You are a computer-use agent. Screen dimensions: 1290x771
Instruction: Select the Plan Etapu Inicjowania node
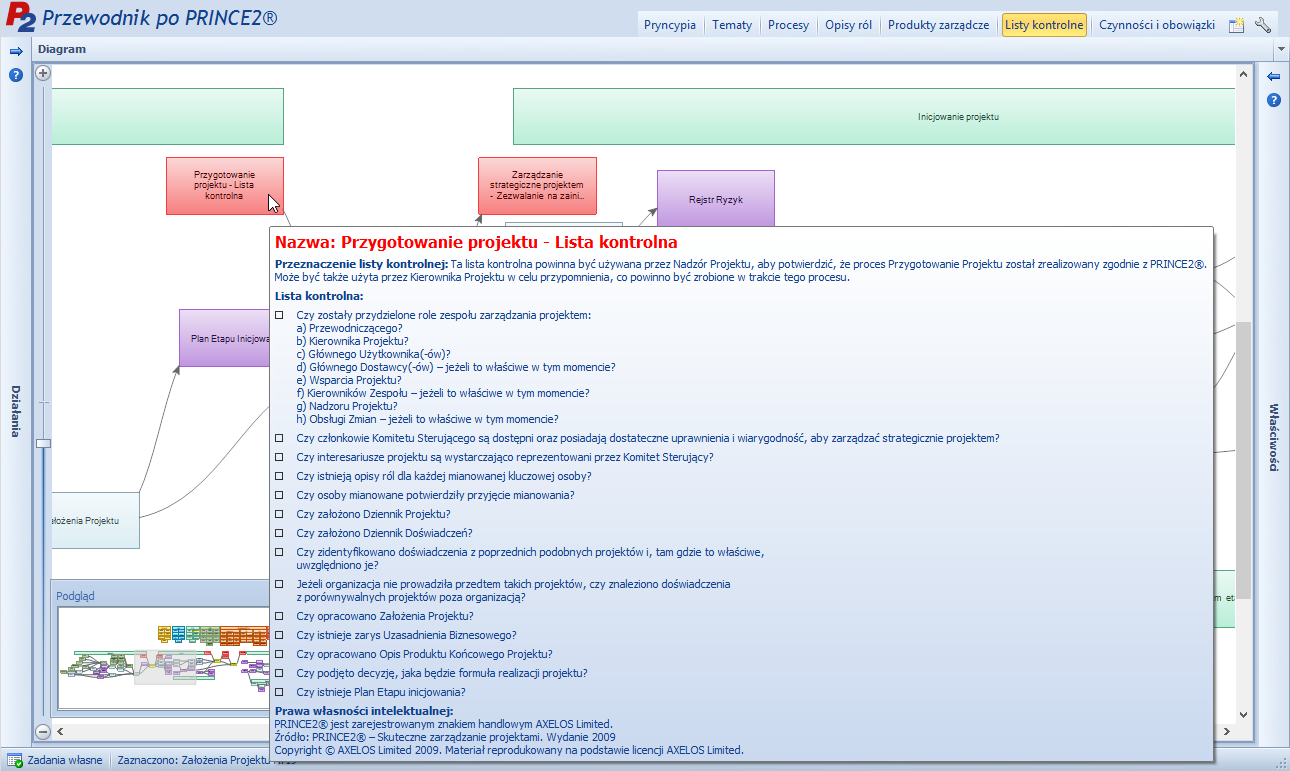pyautogui.click(x=225, y=338)
